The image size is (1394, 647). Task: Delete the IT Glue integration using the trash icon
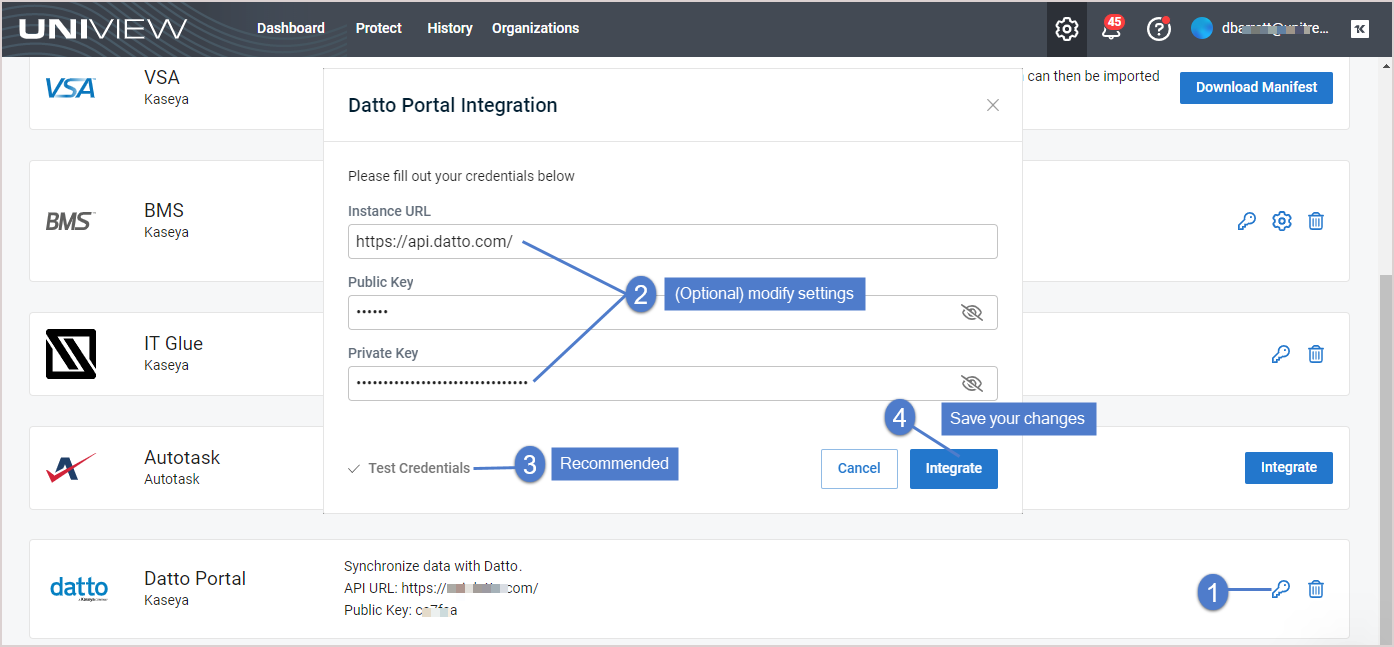[1316, 354]
